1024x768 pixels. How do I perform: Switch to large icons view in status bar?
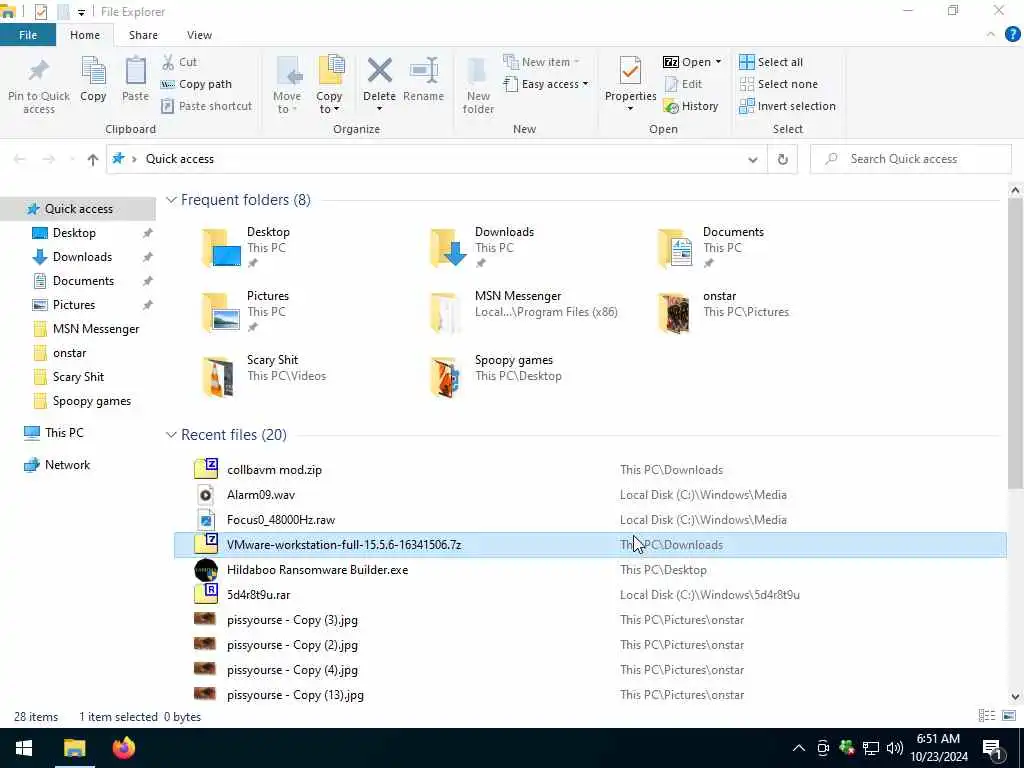[x=1008, y=716]
